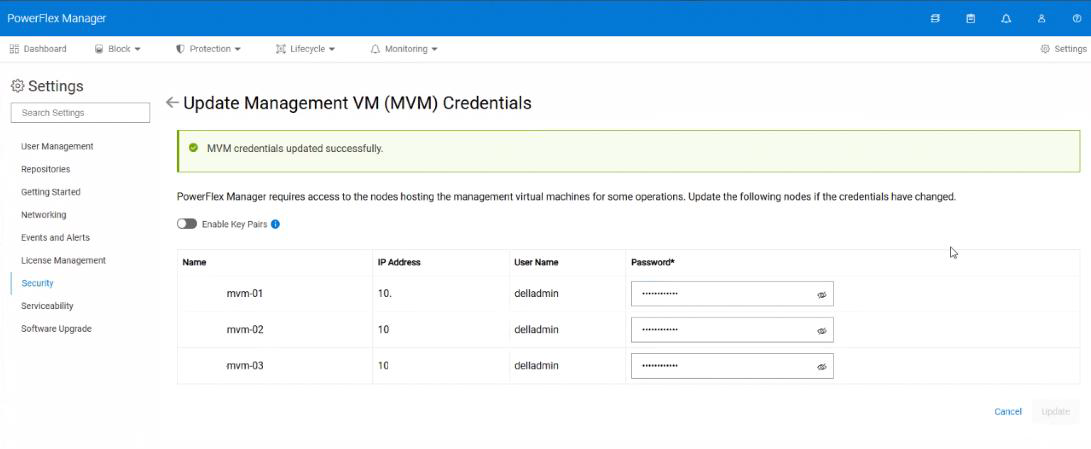
Task: Click the mvm-01 IP address cell
Action: (385, 294)
